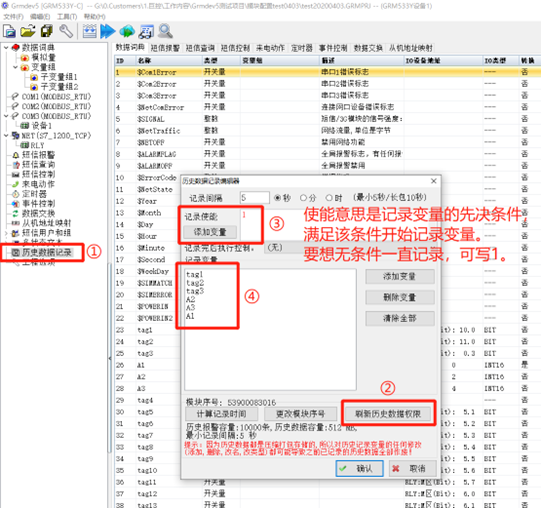541x508 pixels.
Task: Select the 分 radio button
Action: coord(303,198)
